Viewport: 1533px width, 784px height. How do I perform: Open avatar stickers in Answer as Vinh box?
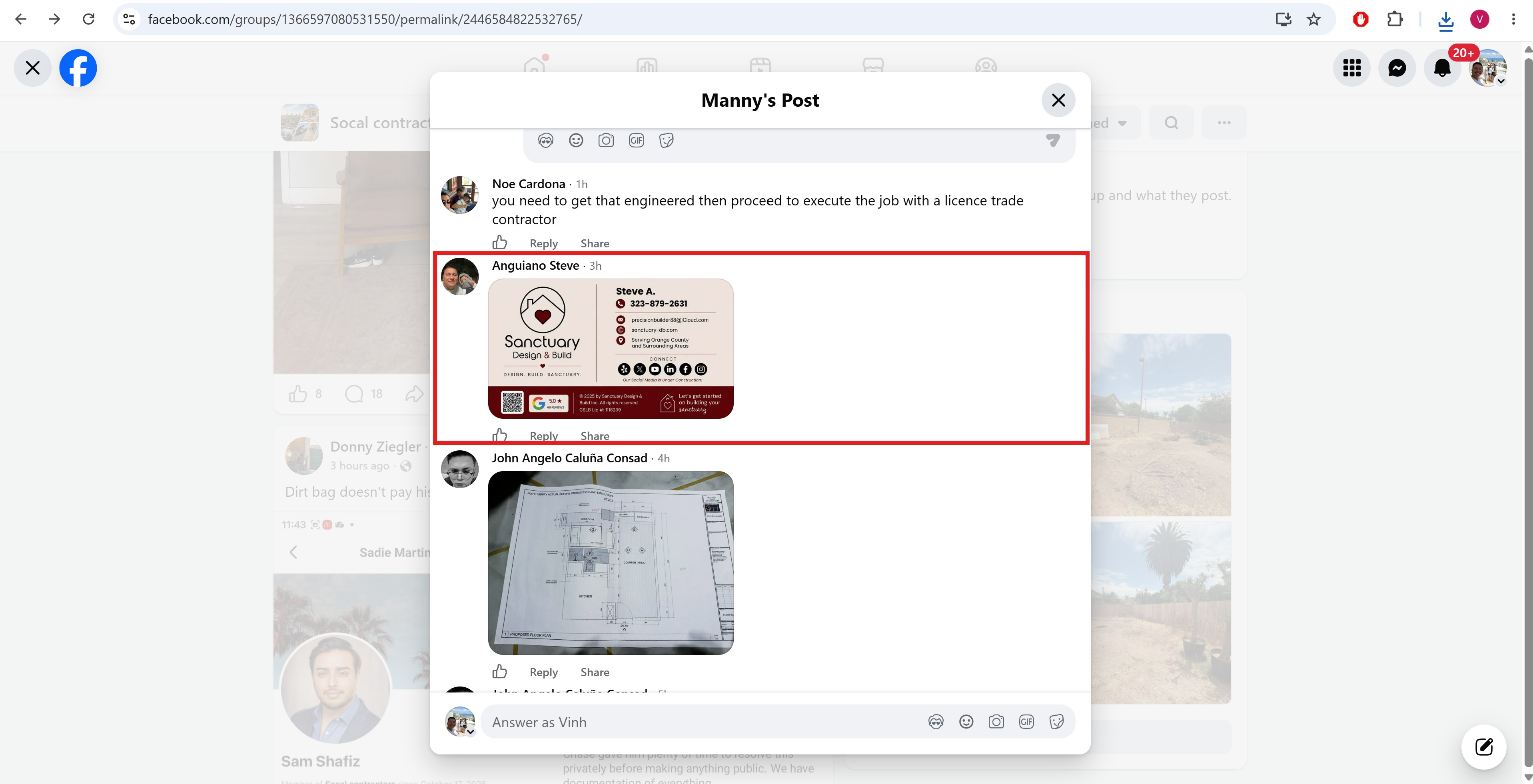pyautogui.click(x=936, y=722)
